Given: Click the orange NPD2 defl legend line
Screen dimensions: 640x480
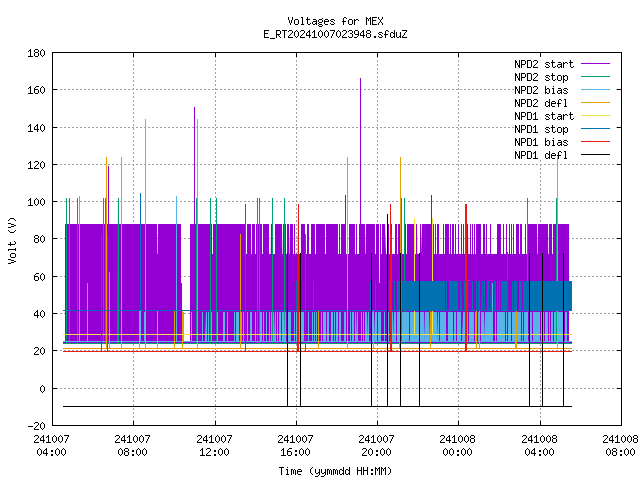Looking at the screenshot, I should (x=595, y=102).
